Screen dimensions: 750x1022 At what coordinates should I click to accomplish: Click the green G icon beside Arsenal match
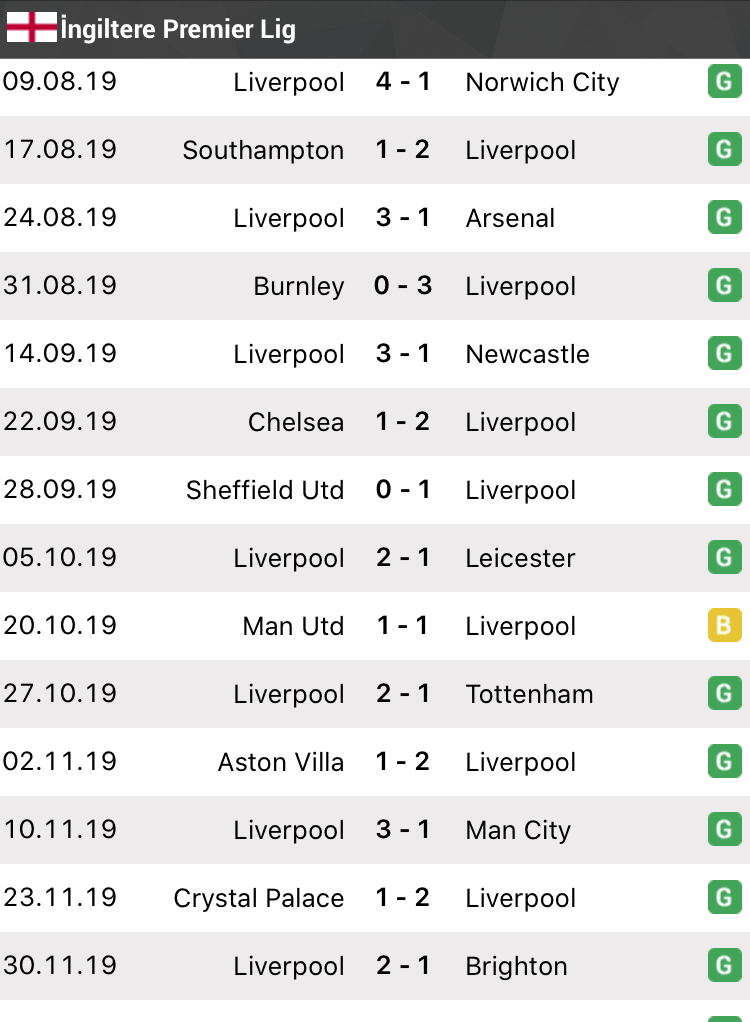point(724,218)
